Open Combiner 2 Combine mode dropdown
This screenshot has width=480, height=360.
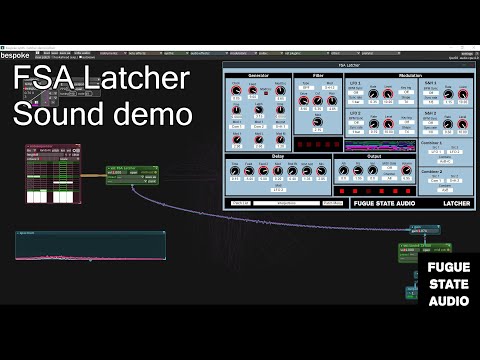point(445,190)
